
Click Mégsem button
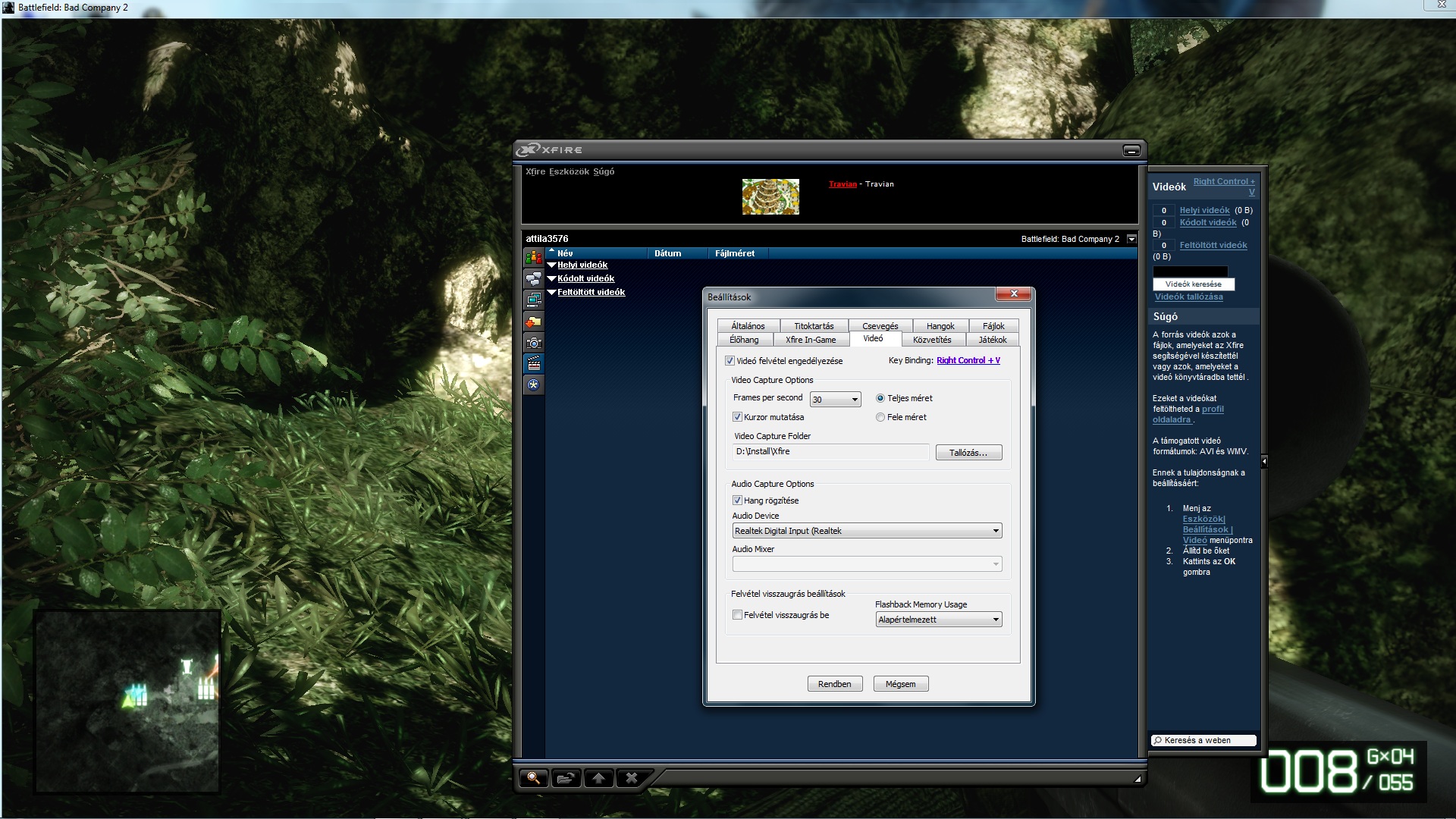click(901, 684)
